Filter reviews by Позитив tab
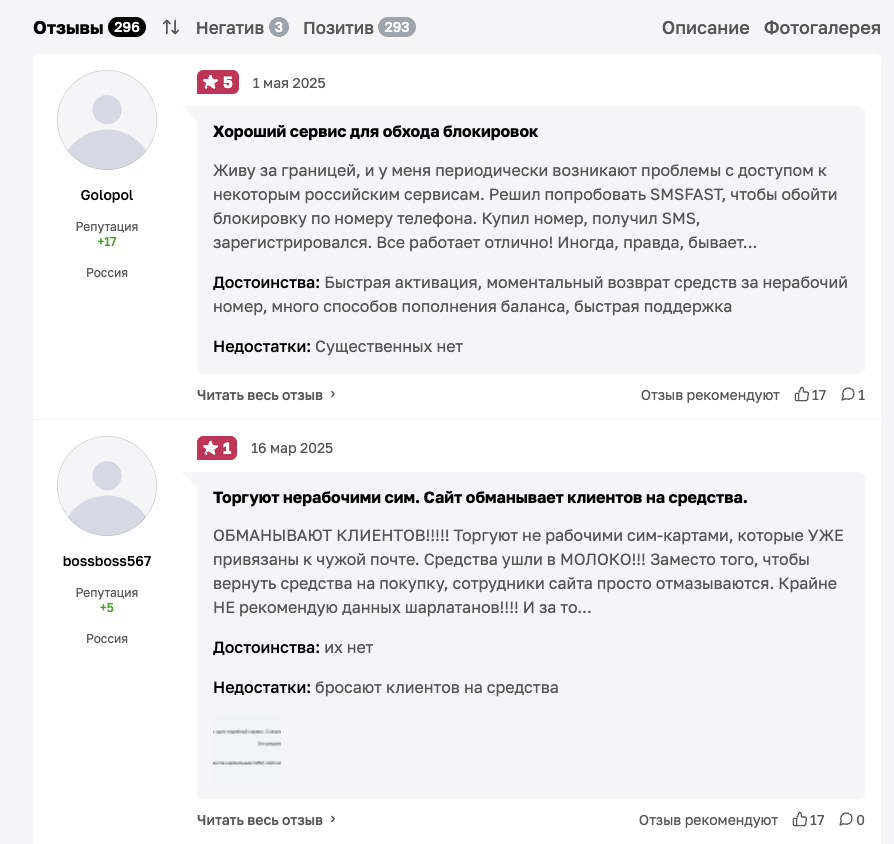894x844 pixels. 338,28
